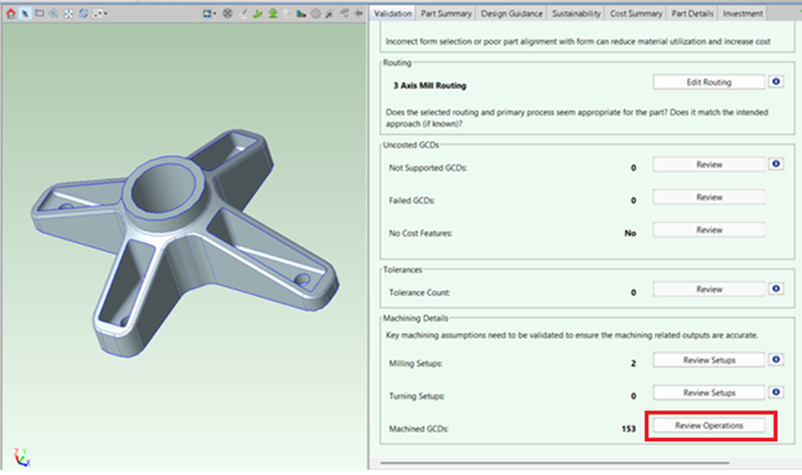The height and width of the screenshot is (475, 802).
Task: Click the fit-to-window view icon
Action: [x=67, y=14]
